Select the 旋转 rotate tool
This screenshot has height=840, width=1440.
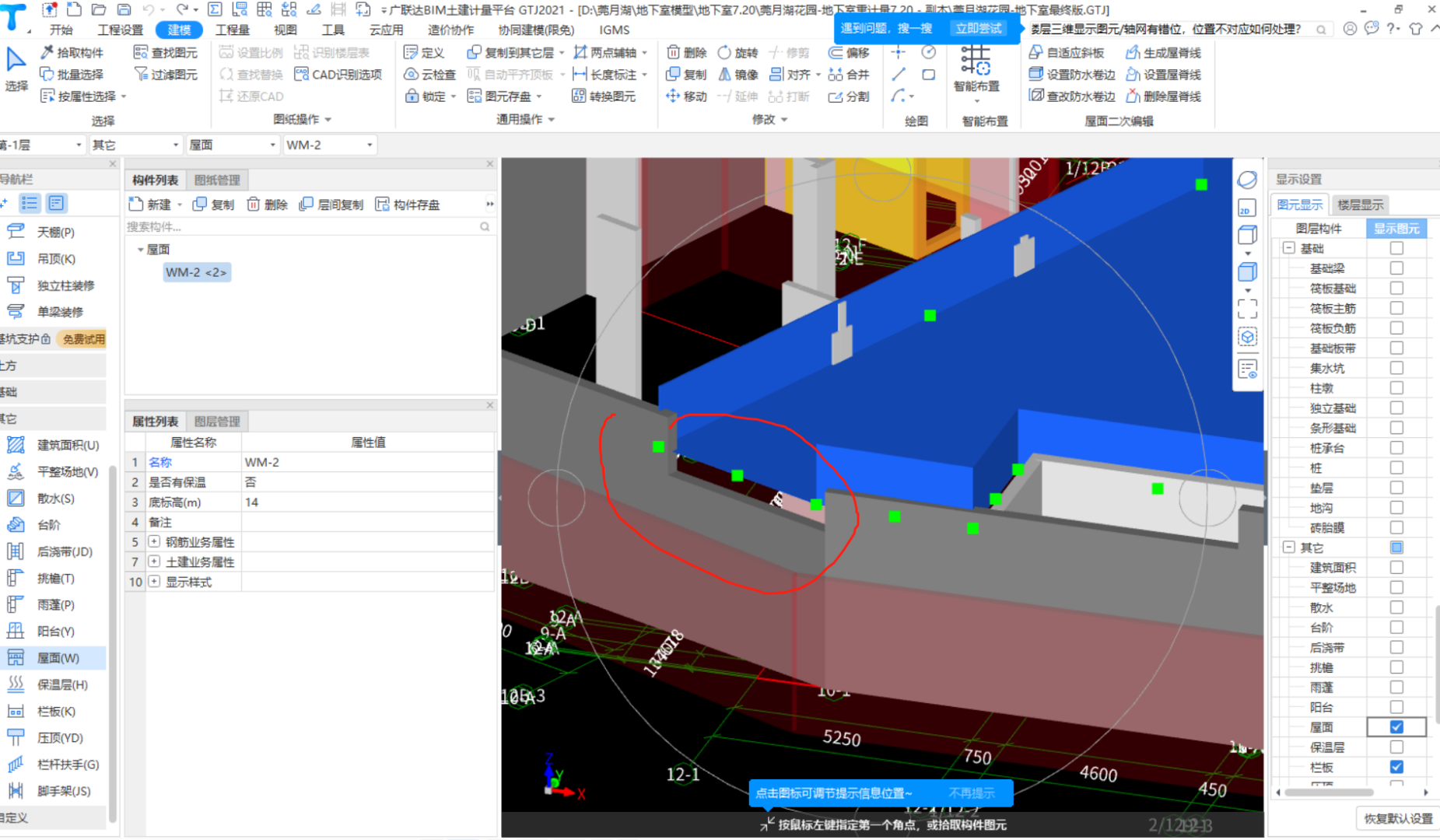(x=738, y=52)
